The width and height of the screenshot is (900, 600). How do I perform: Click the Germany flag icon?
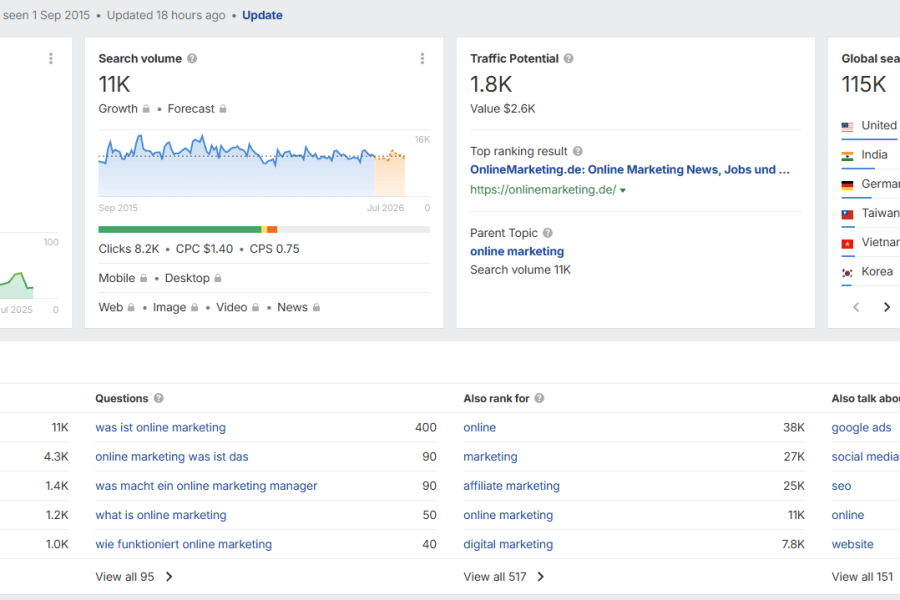pos(847,185)
